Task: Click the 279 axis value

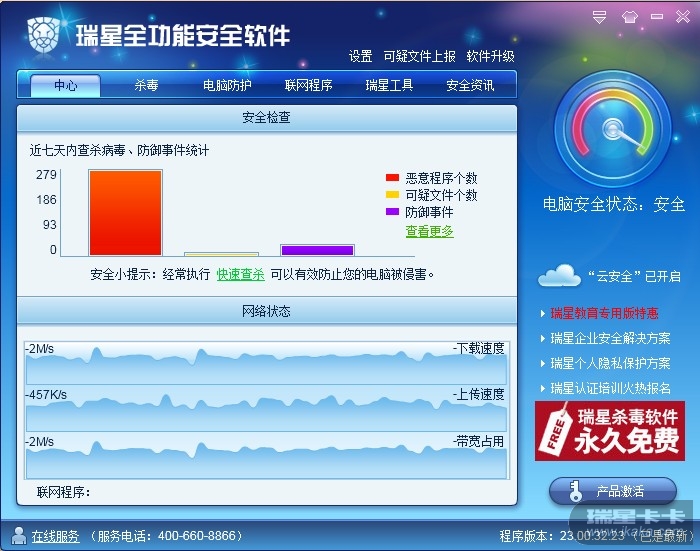Action: click(46, 174)
